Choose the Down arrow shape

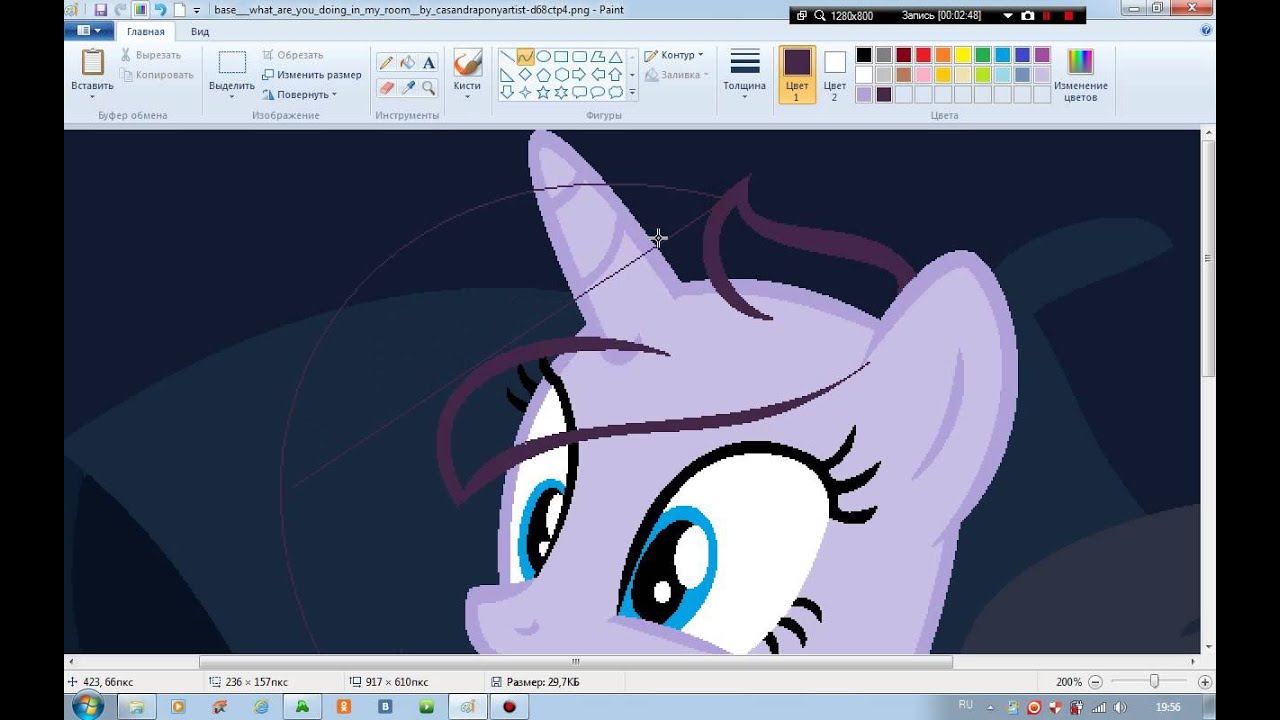507,93
